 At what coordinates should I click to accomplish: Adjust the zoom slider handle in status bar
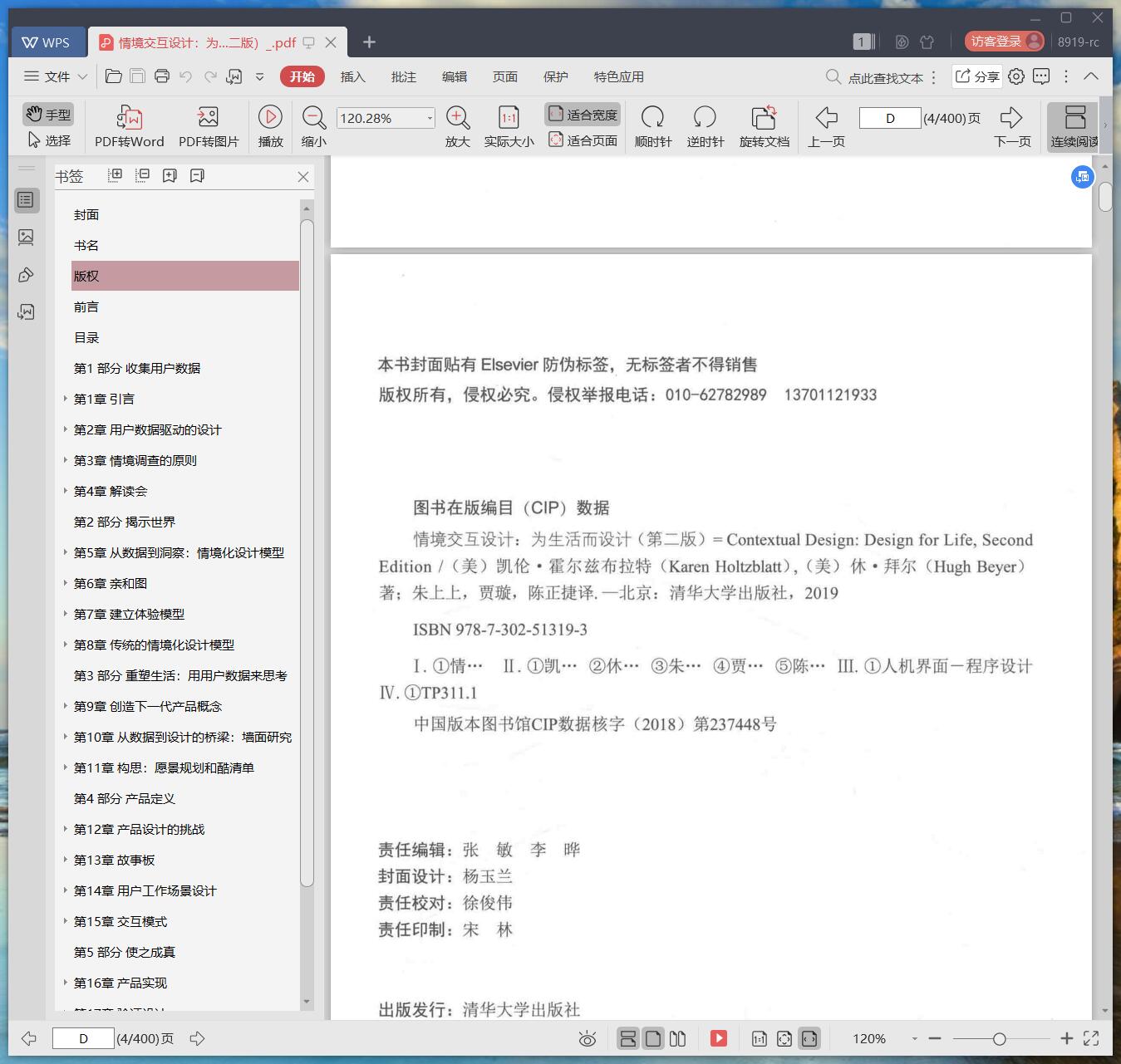click(x=1000, y=1039)
